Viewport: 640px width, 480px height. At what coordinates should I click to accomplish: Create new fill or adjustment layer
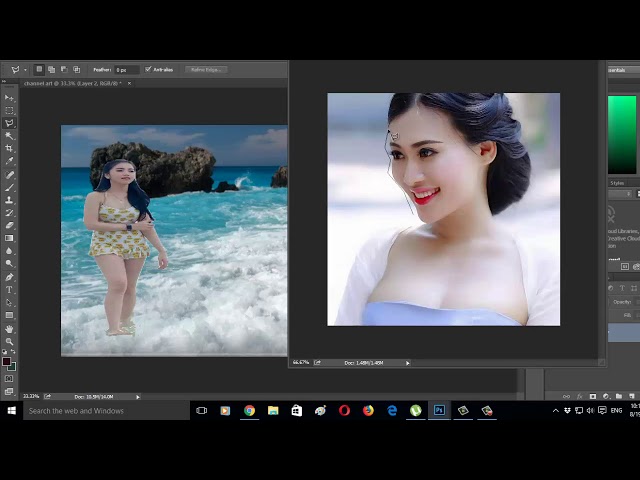(x=606, y=396)
